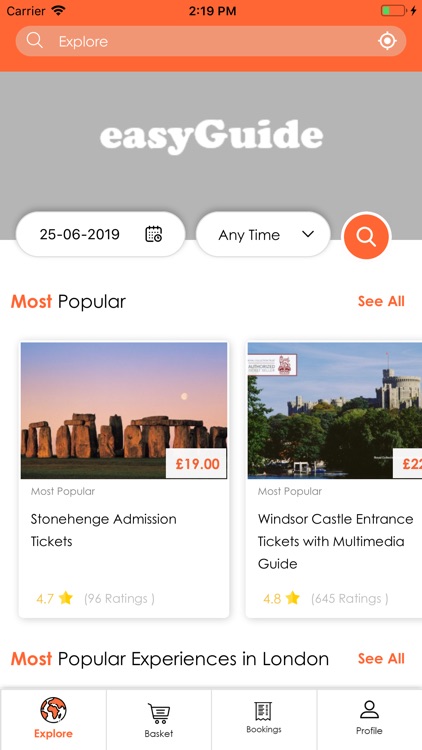Open the 25-06-2019 date picker
The width and height of the screenshot is (422, 750).
[100, 234]
